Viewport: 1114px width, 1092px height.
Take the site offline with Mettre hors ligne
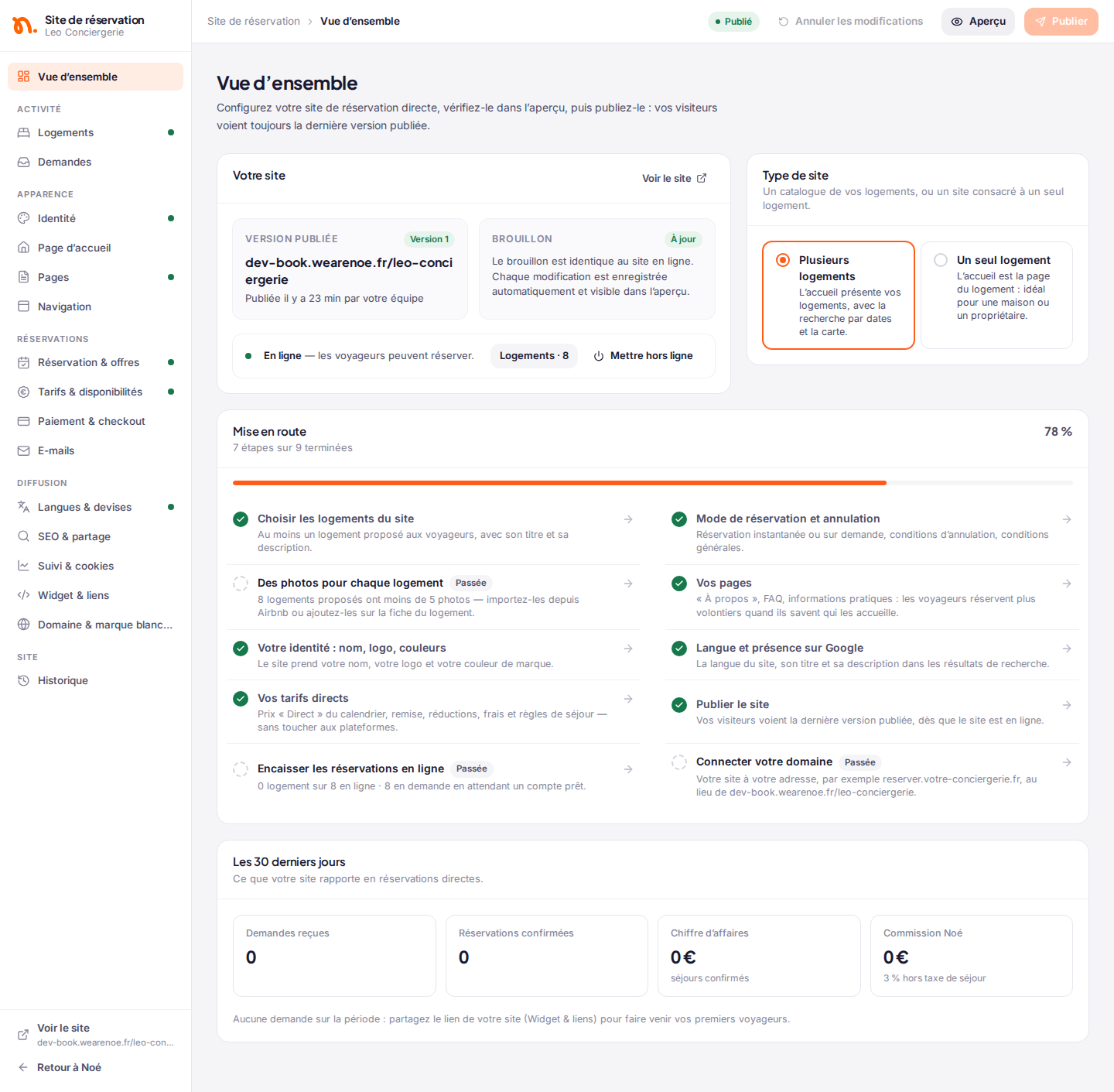coord(644,356)
